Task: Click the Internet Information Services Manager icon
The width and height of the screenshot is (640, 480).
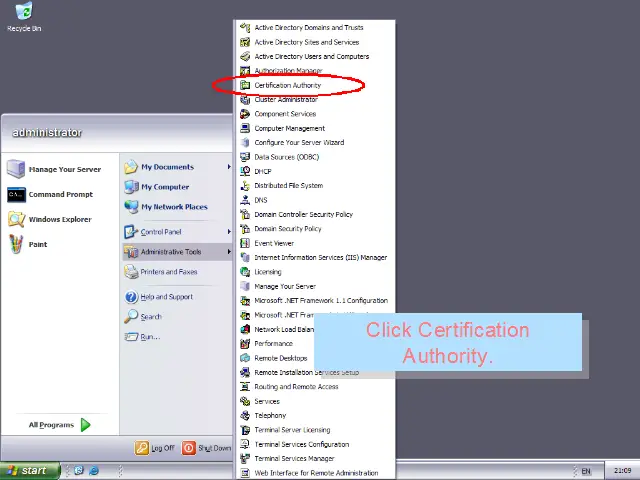Action: click(245, 258)
